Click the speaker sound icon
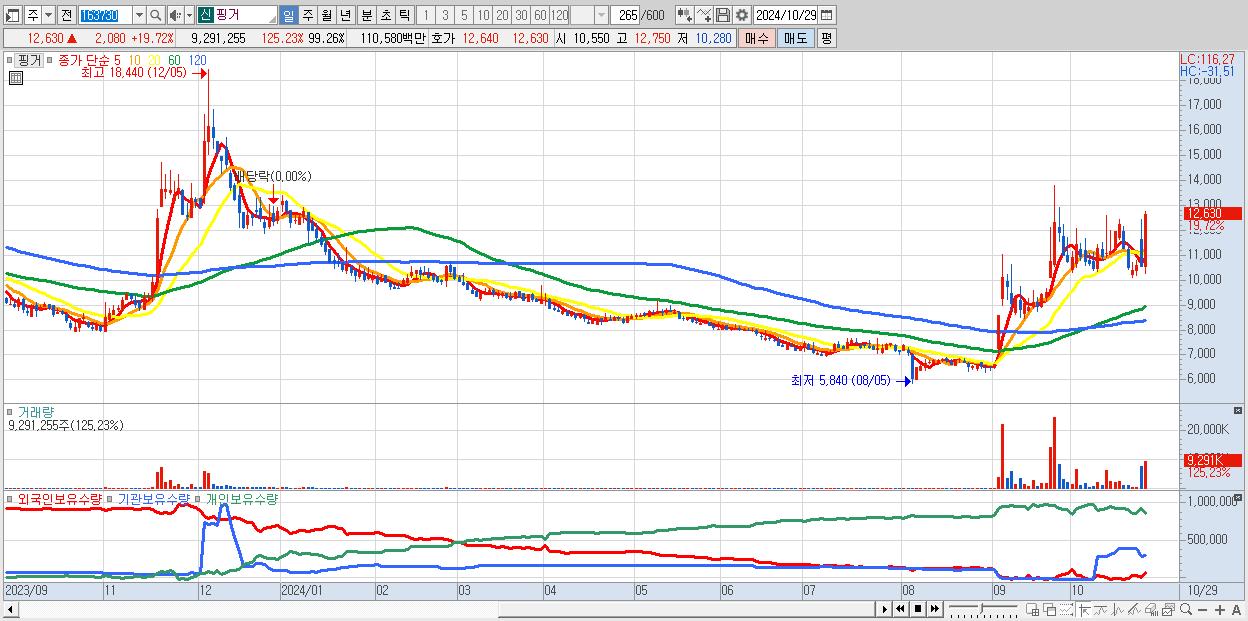This screenshot has height=621, width=1248. 174,15
